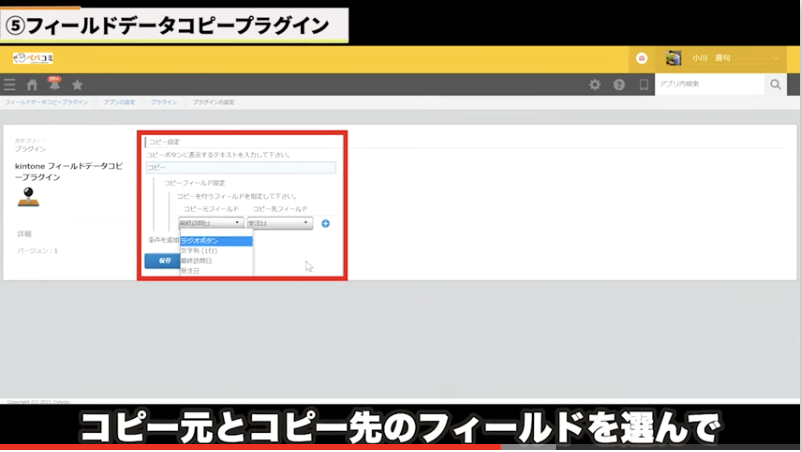Go to the home icon
This screenshot has width=802, height=452.
32,85
